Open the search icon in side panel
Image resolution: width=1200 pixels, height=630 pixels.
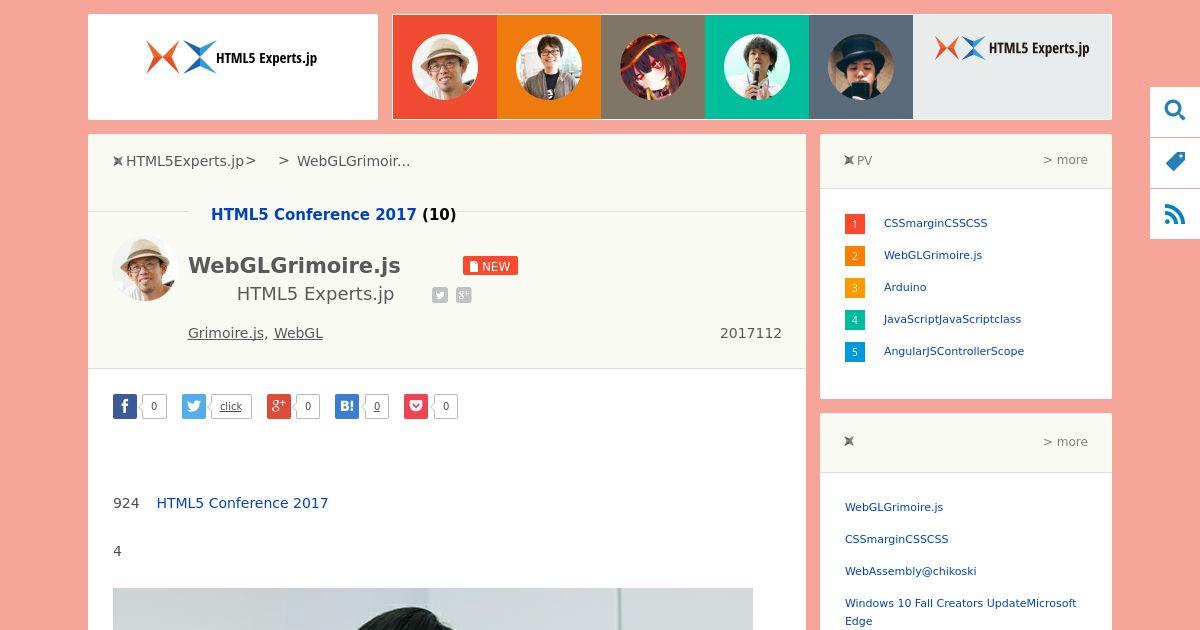pos(1175,110)
